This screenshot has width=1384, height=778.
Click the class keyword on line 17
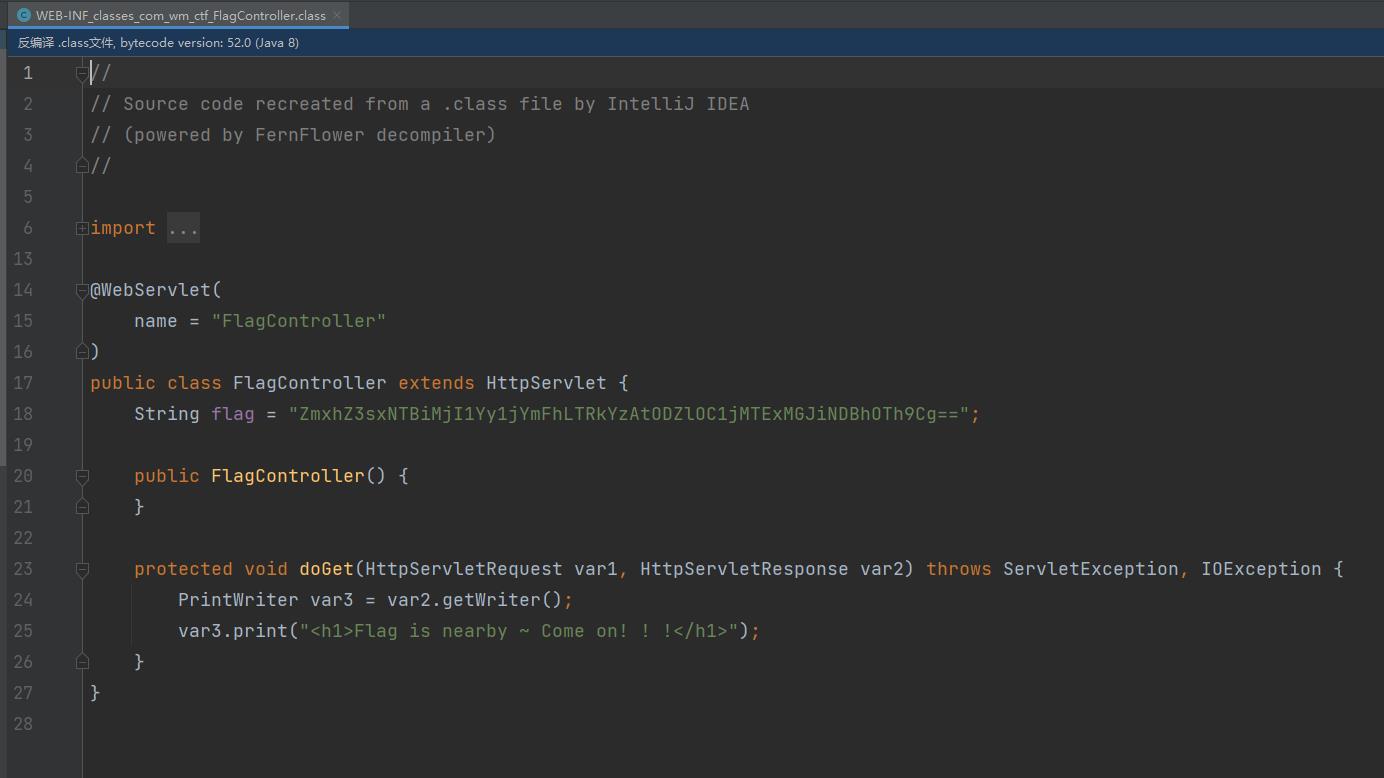tap(194, 383)
